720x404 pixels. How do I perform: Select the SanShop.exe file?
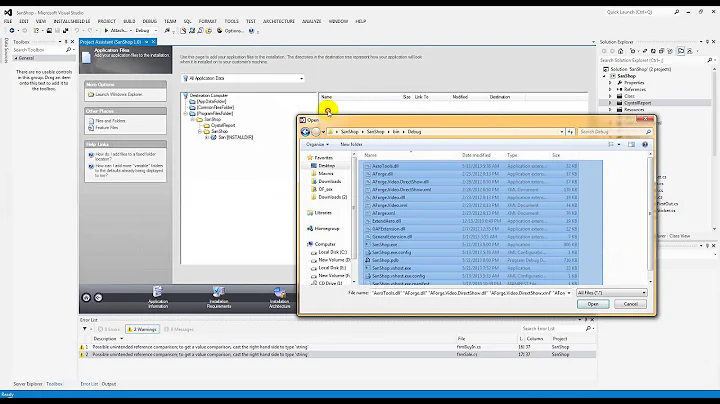click(384, 245)
